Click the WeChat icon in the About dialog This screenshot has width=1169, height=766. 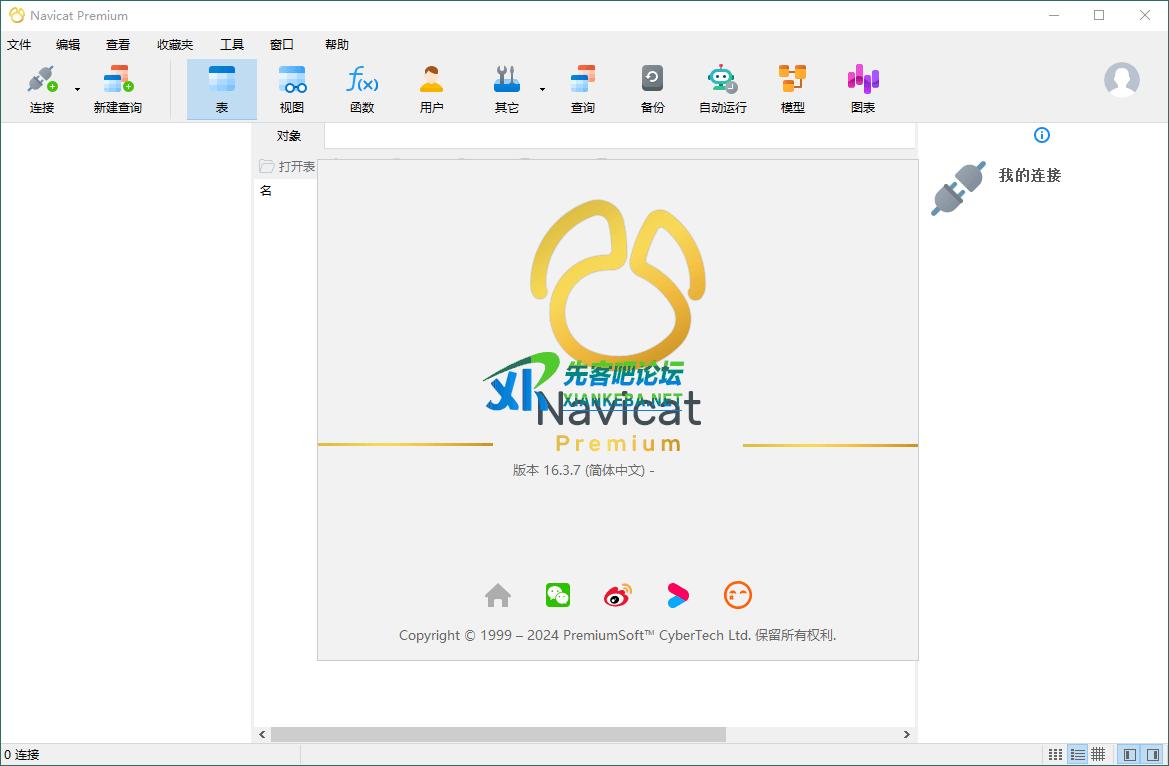coord(558,595)
